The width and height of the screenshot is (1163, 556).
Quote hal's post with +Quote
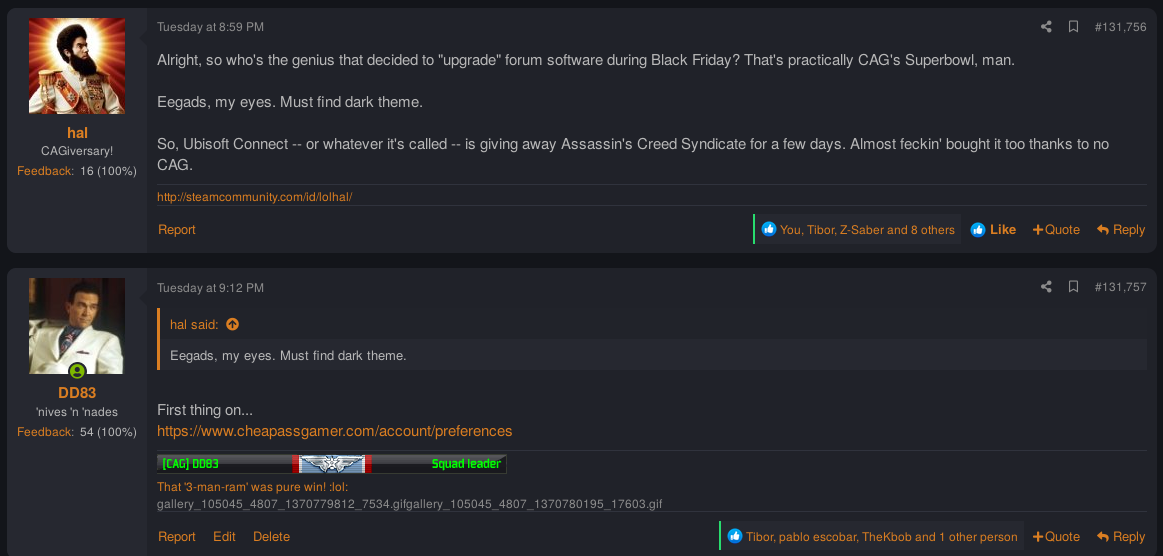(x=1056, y=229)
